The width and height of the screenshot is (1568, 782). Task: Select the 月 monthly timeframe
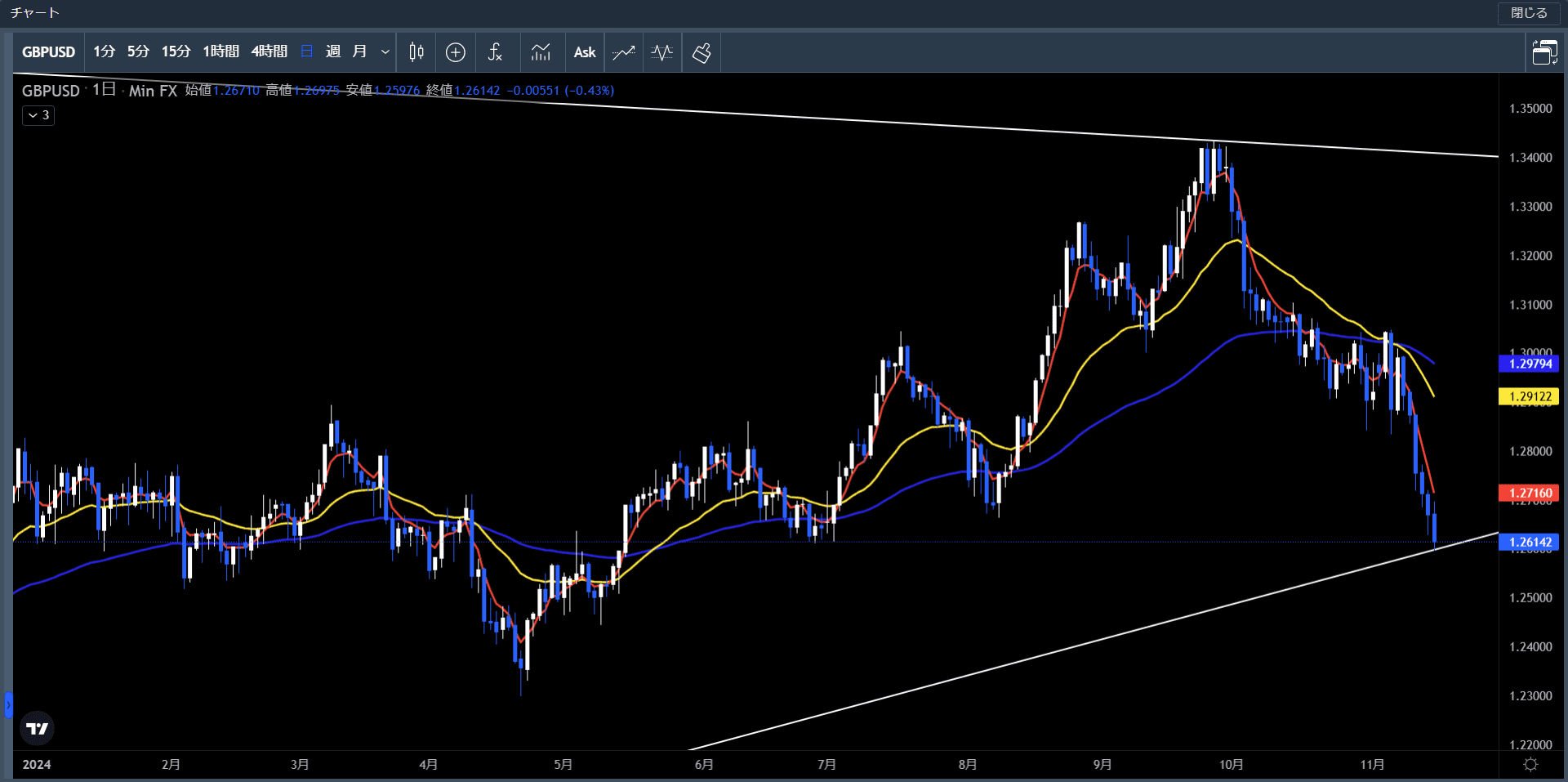point(359,51)
